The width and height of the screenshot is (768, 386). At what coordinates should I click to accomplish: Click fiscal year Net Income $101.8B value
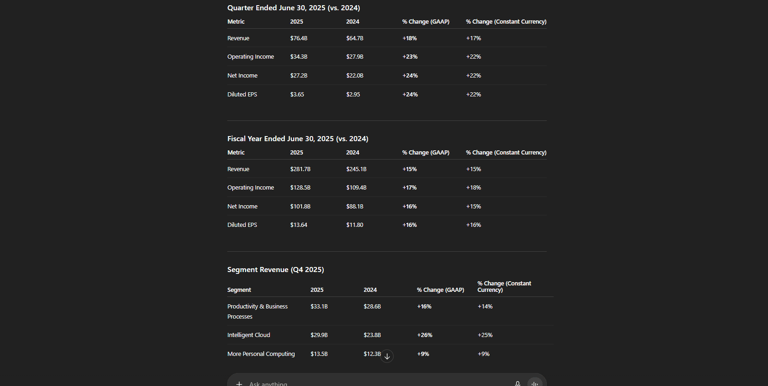pyautogui.click(x=300, y=206)
